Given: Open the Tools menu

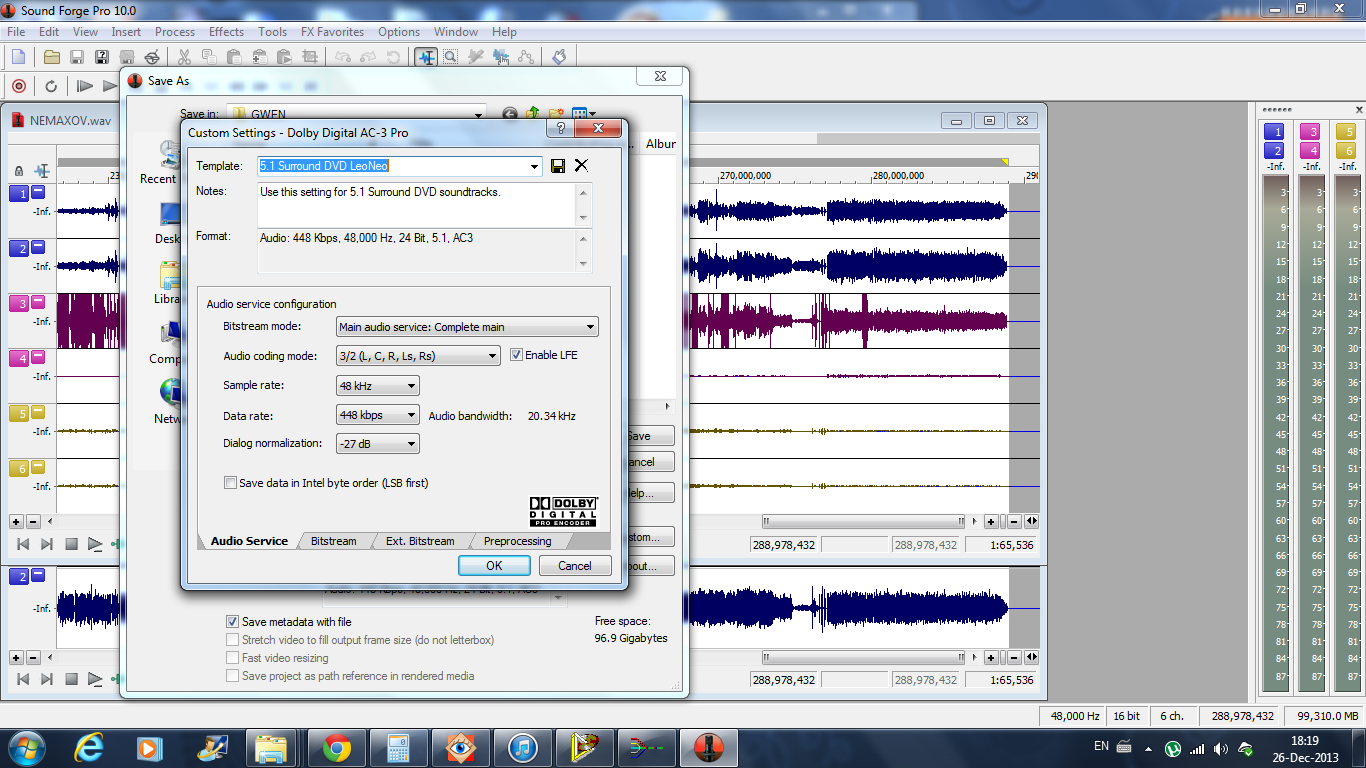Looking at the screenshot, I should click(272, 32).
